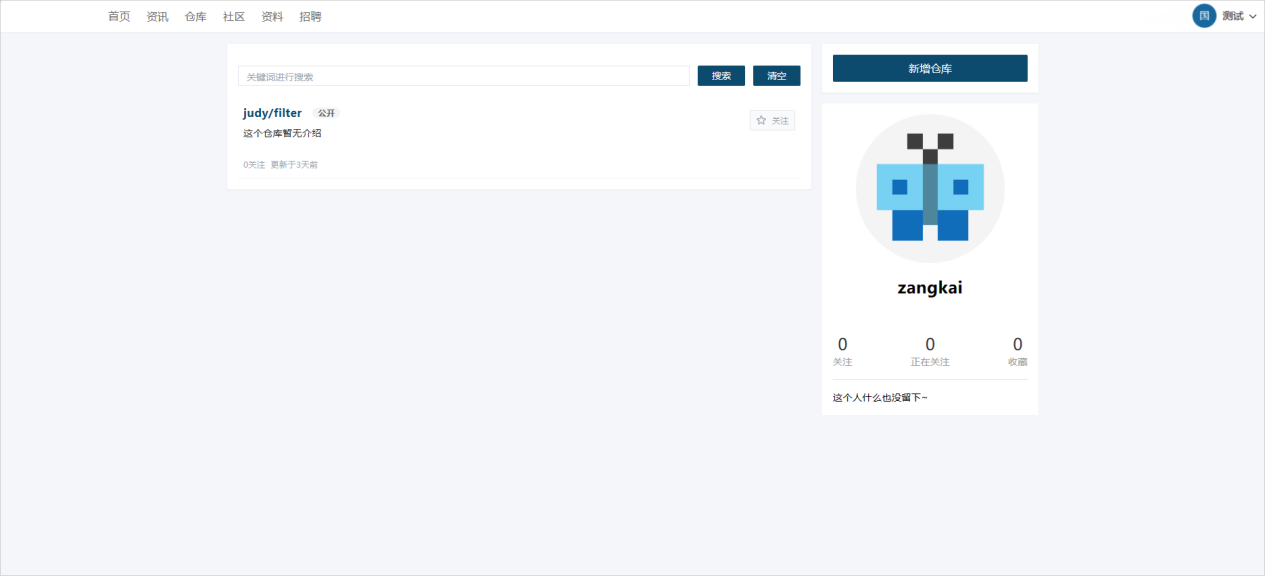This screenshot has height=576, width=1265.
Task: Click the zangkai username heading
Action: tap(930, 288)
